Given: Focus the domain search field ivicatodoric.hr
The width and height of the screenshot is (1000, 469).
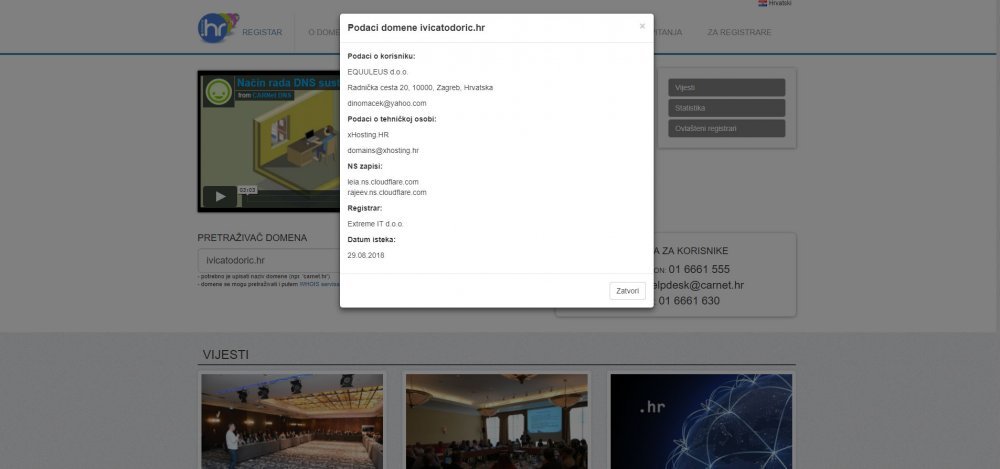Looking at the screenshot, I should 268,260.
